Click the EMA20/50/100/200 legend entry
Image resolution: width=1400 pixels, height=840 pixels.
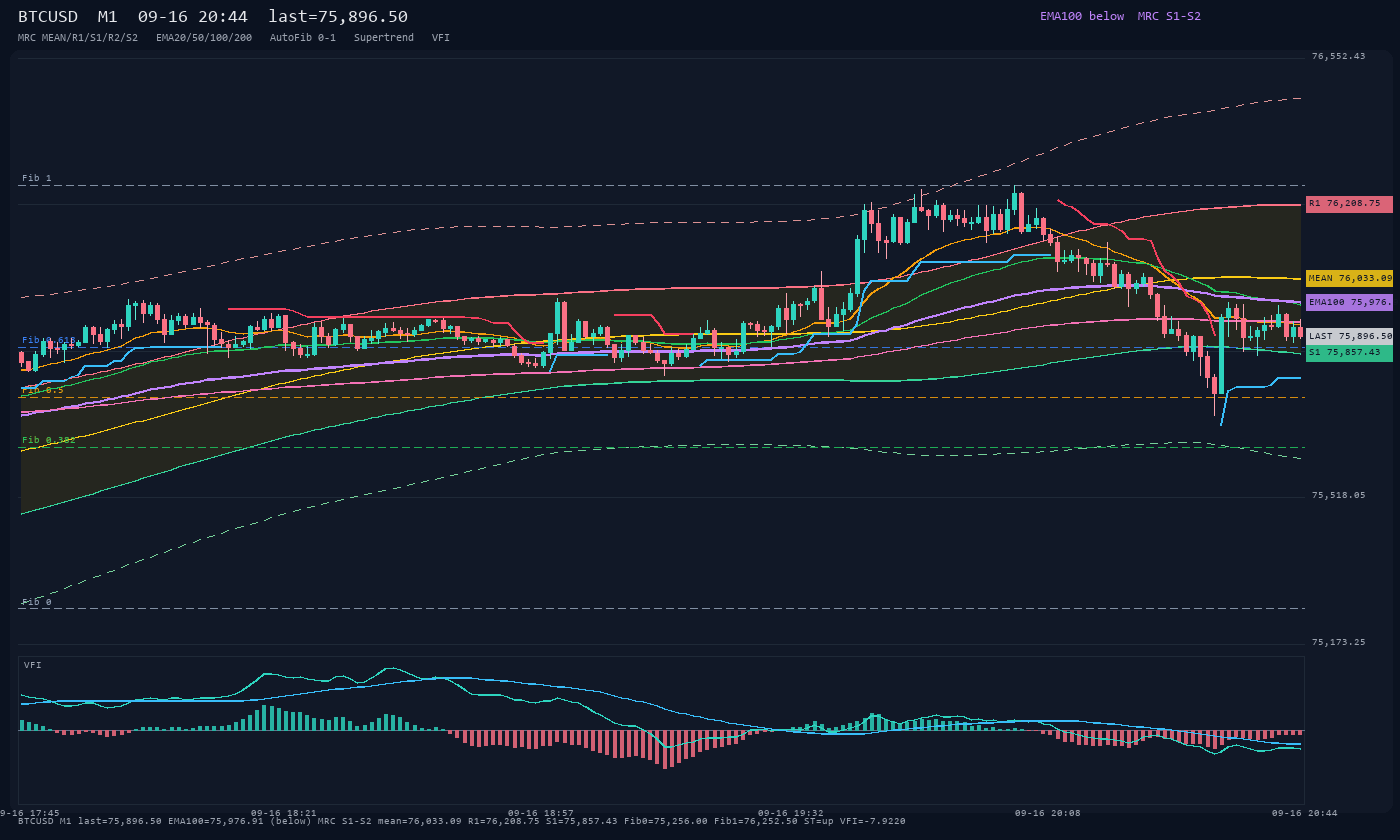(204, 37)
